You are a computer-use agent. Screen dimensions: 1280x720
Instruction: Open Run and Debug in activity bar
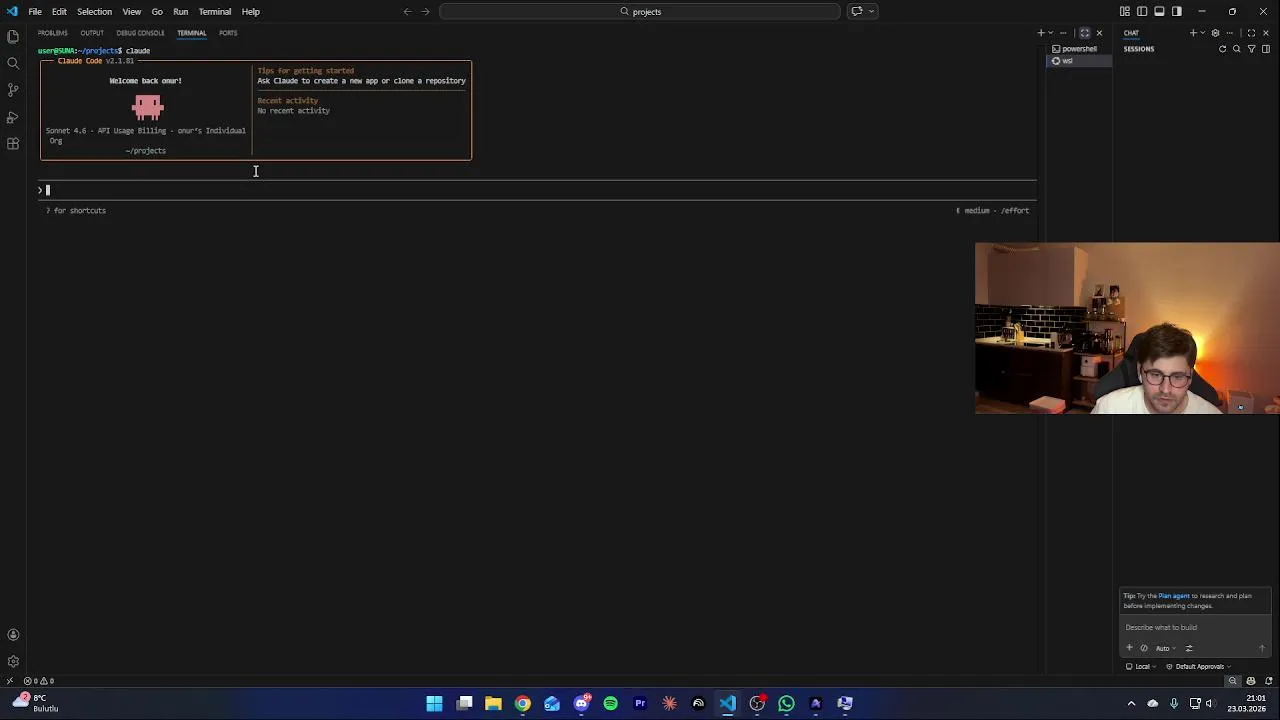point(13,117)
